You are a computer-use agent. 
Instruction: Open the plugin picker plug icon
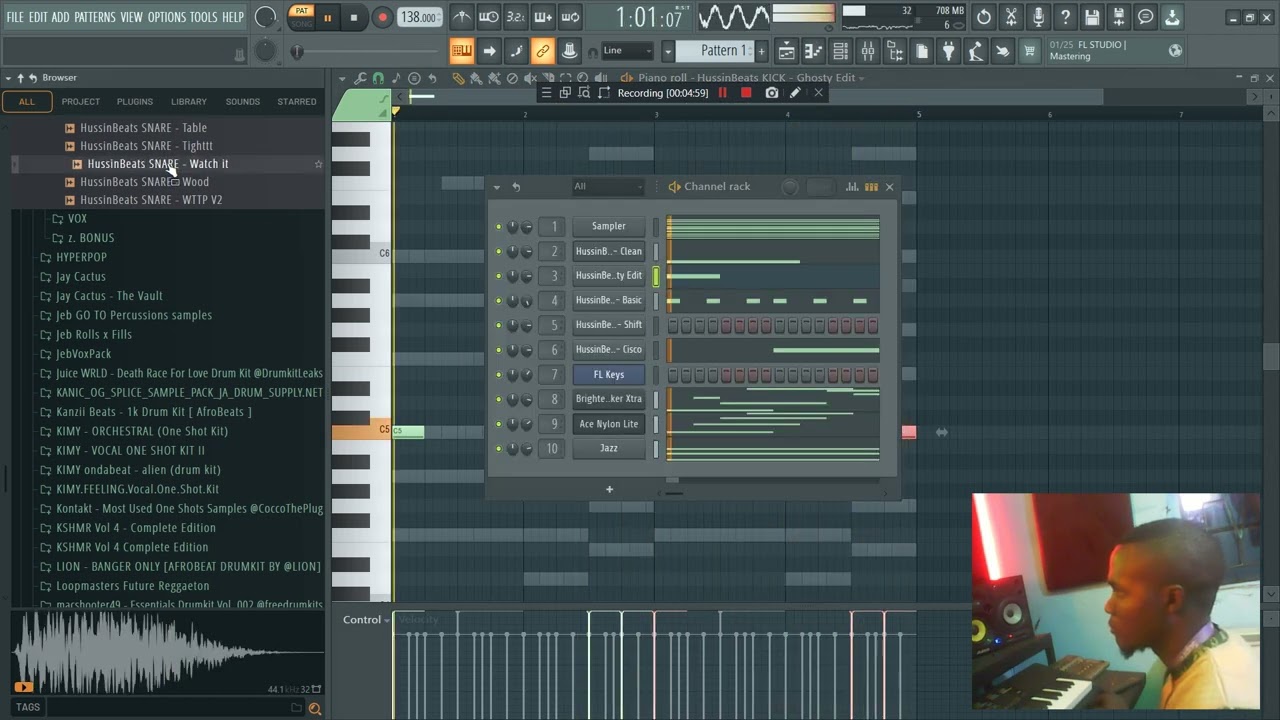coord(948,51)
